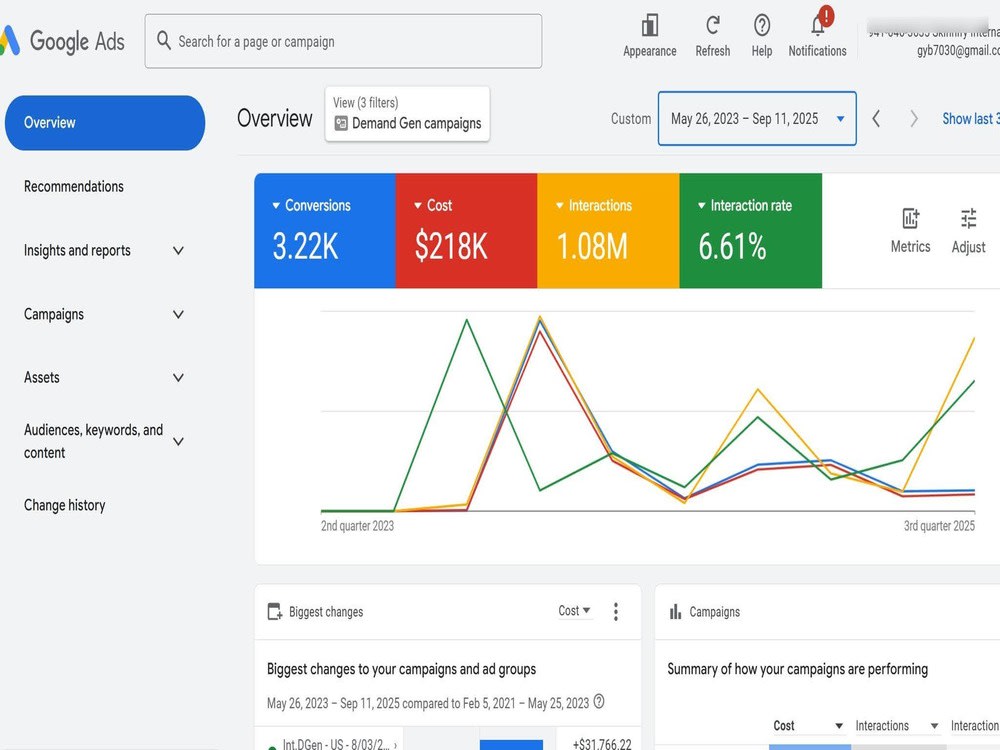The width and height of the screenshot is (1000, 750).
Task: Click the 2nd quarter 2023 axis label
Action: 357,526
